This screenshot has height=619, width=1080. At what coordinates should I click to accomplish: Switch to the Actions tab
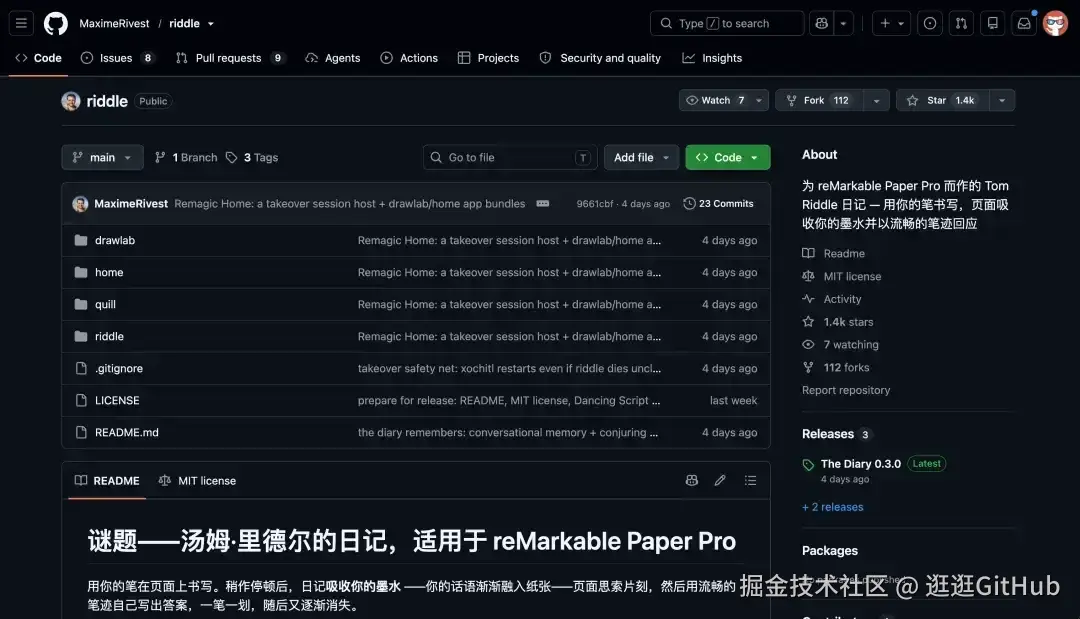coord(409,59)
